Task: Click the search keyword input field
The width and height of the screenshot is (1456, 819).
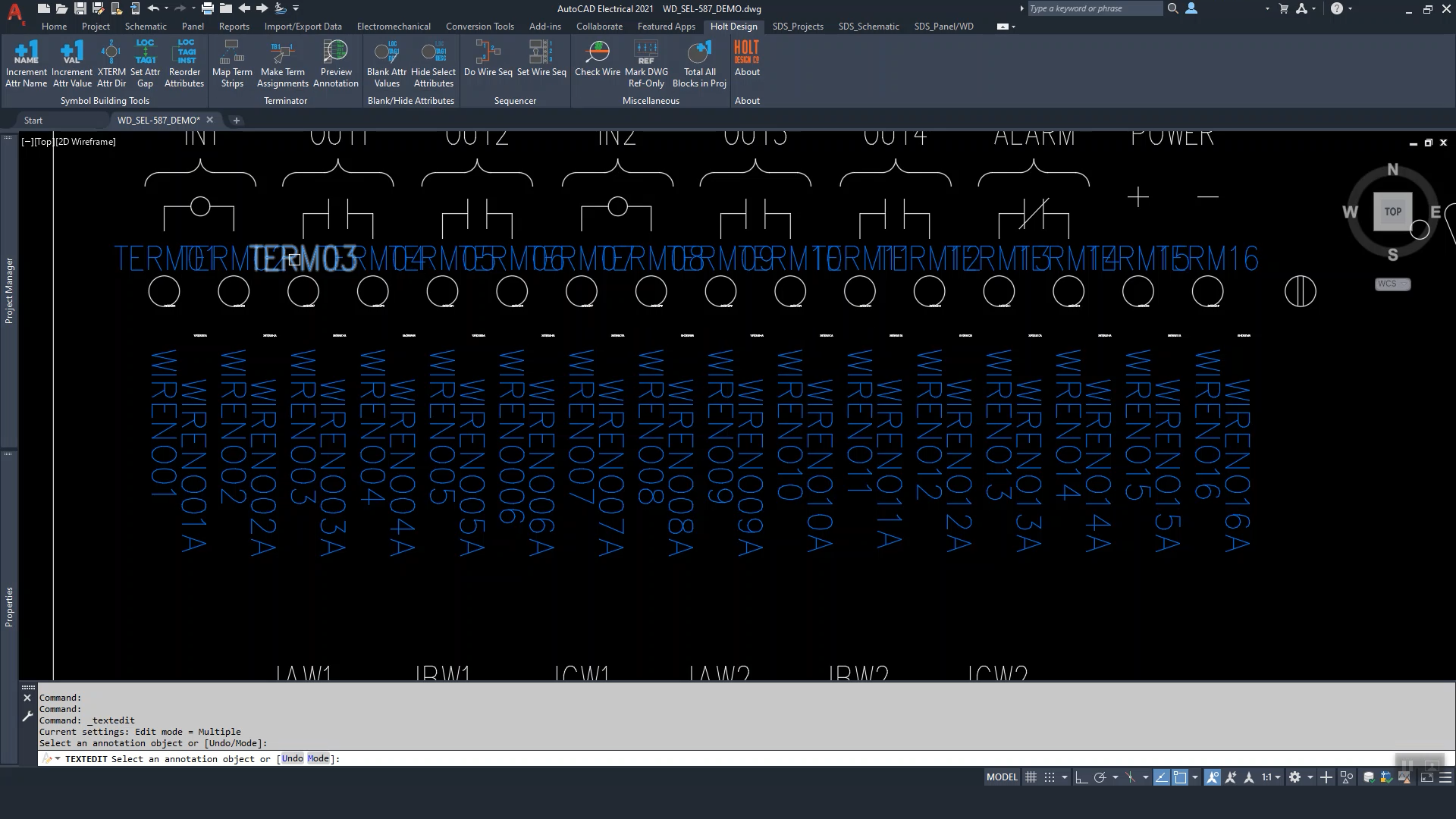Action: tap(1094, 8)
